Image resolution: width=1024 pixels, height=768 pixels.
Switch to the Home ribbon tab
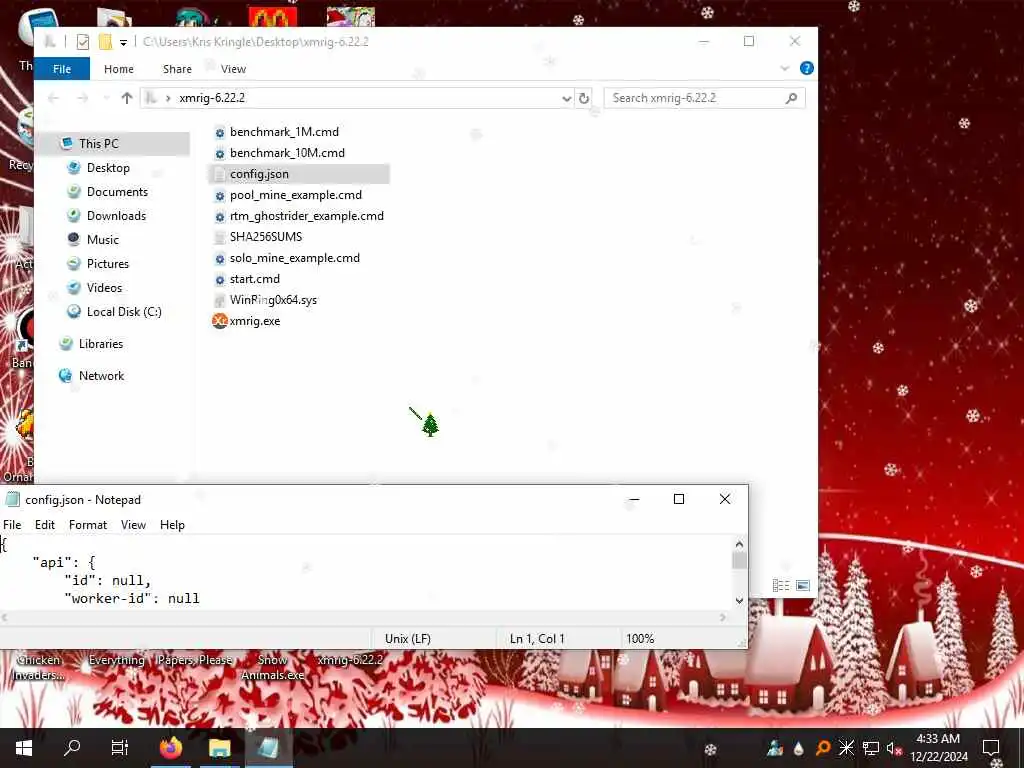click(x=119, y=69)
